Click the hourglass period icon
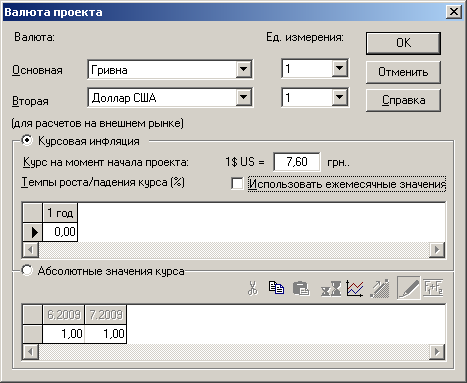The height and width of the screenshot is (383, 467). pos(331,288)
